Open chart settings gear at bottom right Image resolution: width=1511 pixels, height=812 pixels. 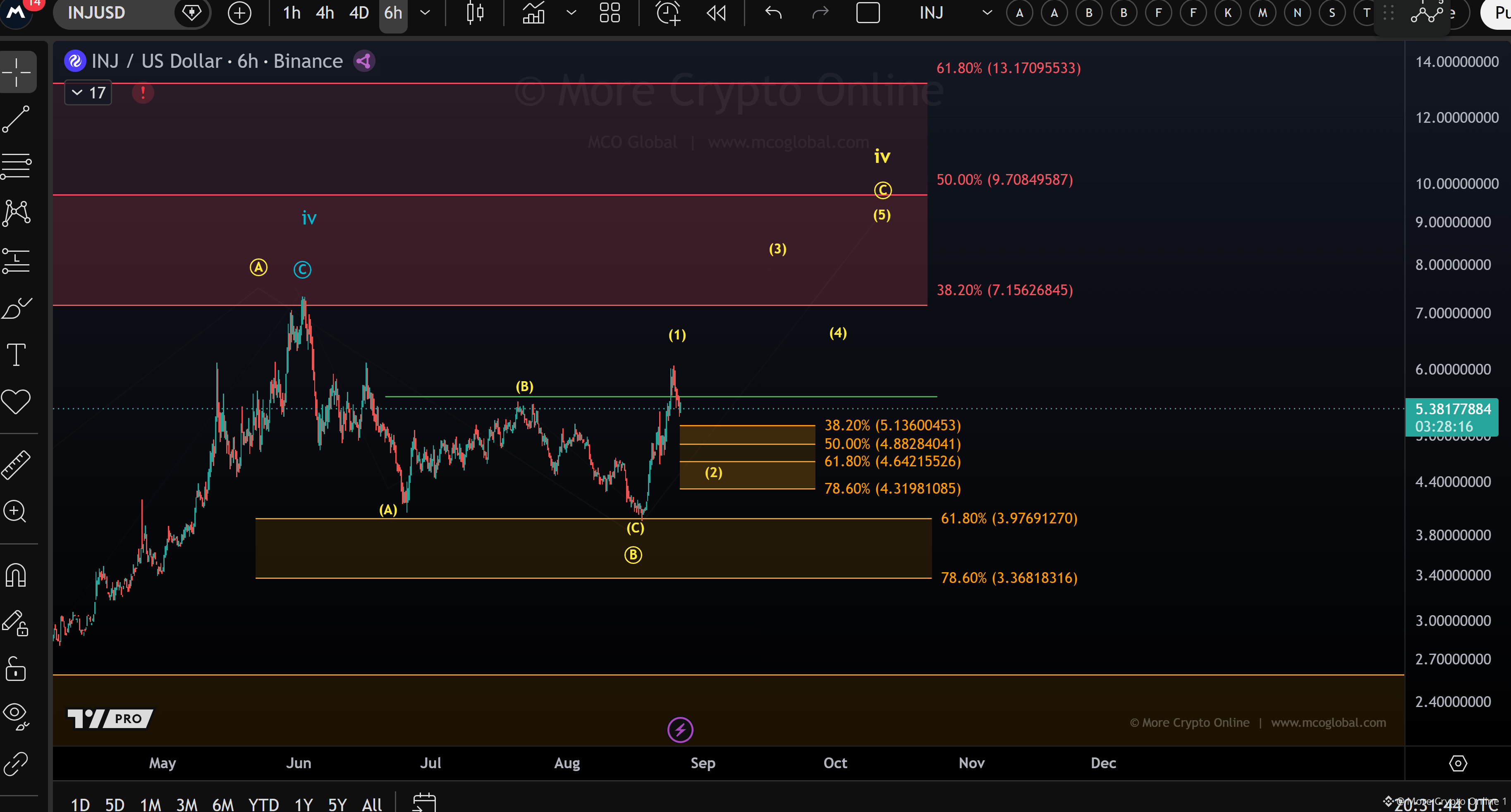click(1458, 763)
